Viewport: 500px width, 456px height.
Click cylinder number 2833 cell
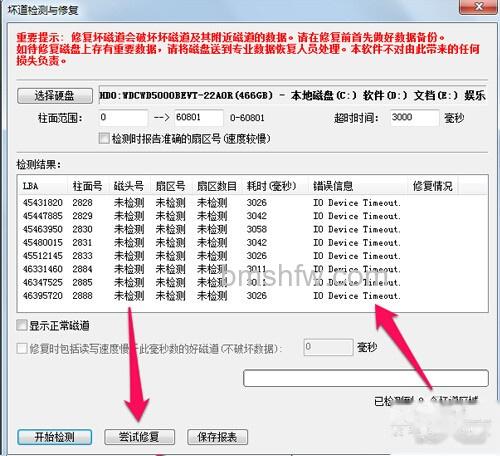coord(82,256)
